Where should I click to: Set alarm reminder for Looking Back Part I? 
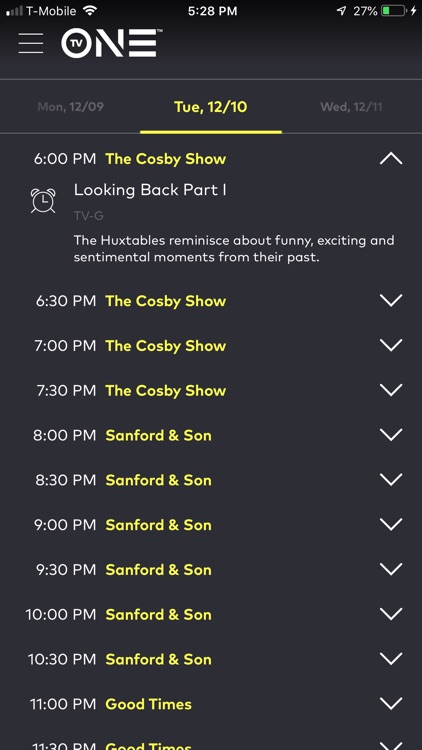[43, 200]
